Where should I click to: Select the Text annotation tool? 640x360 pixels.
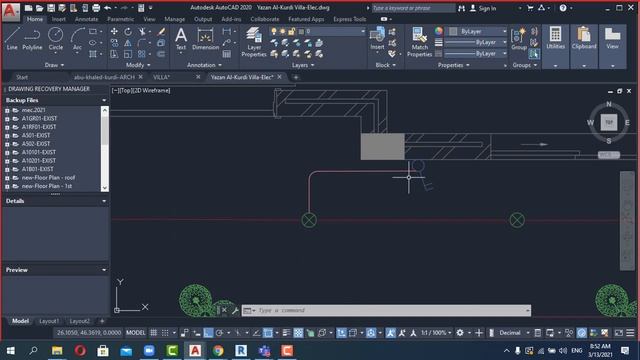click(x=181, y=39)
